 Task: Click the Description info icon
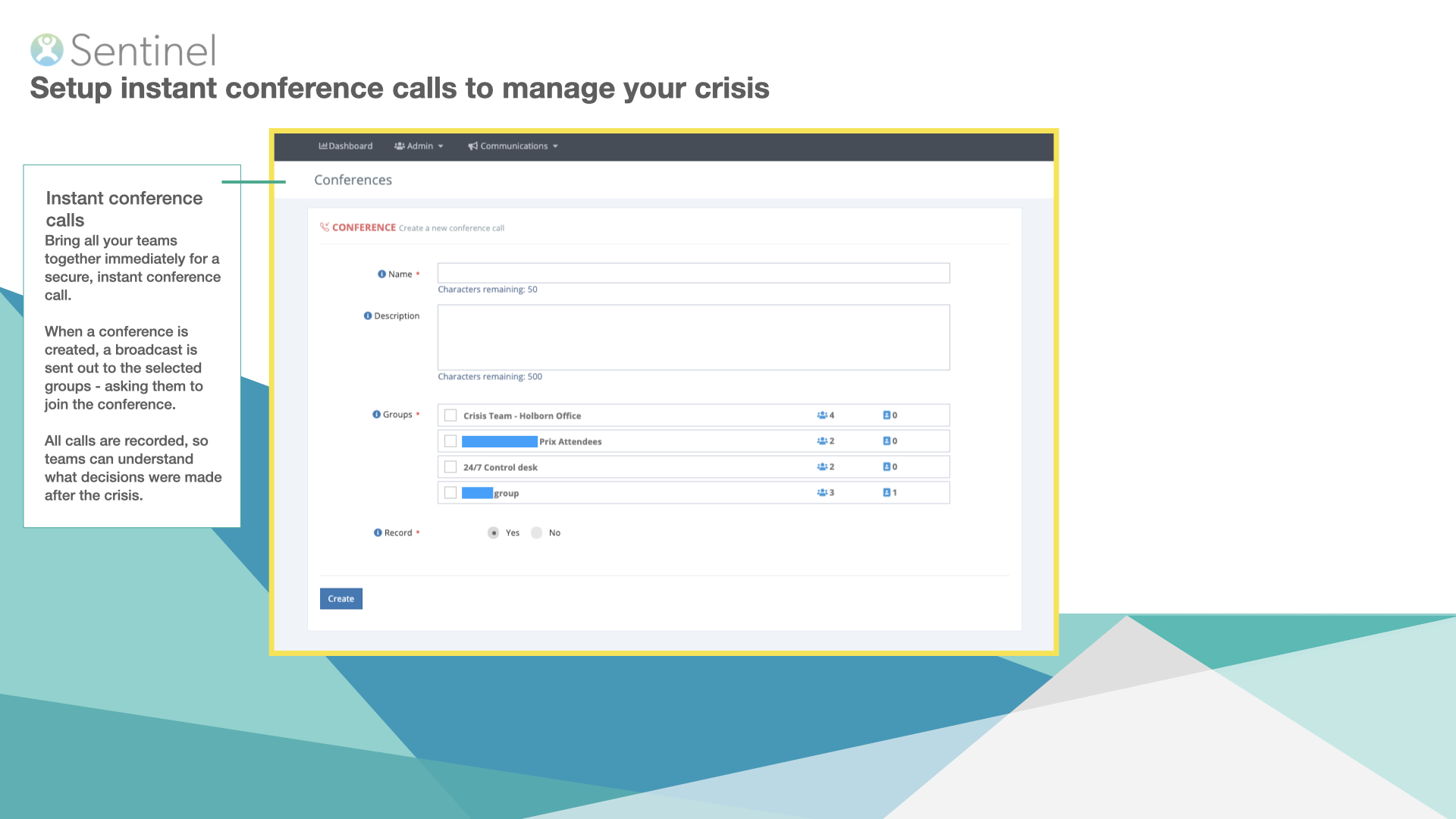pos(368,316)
